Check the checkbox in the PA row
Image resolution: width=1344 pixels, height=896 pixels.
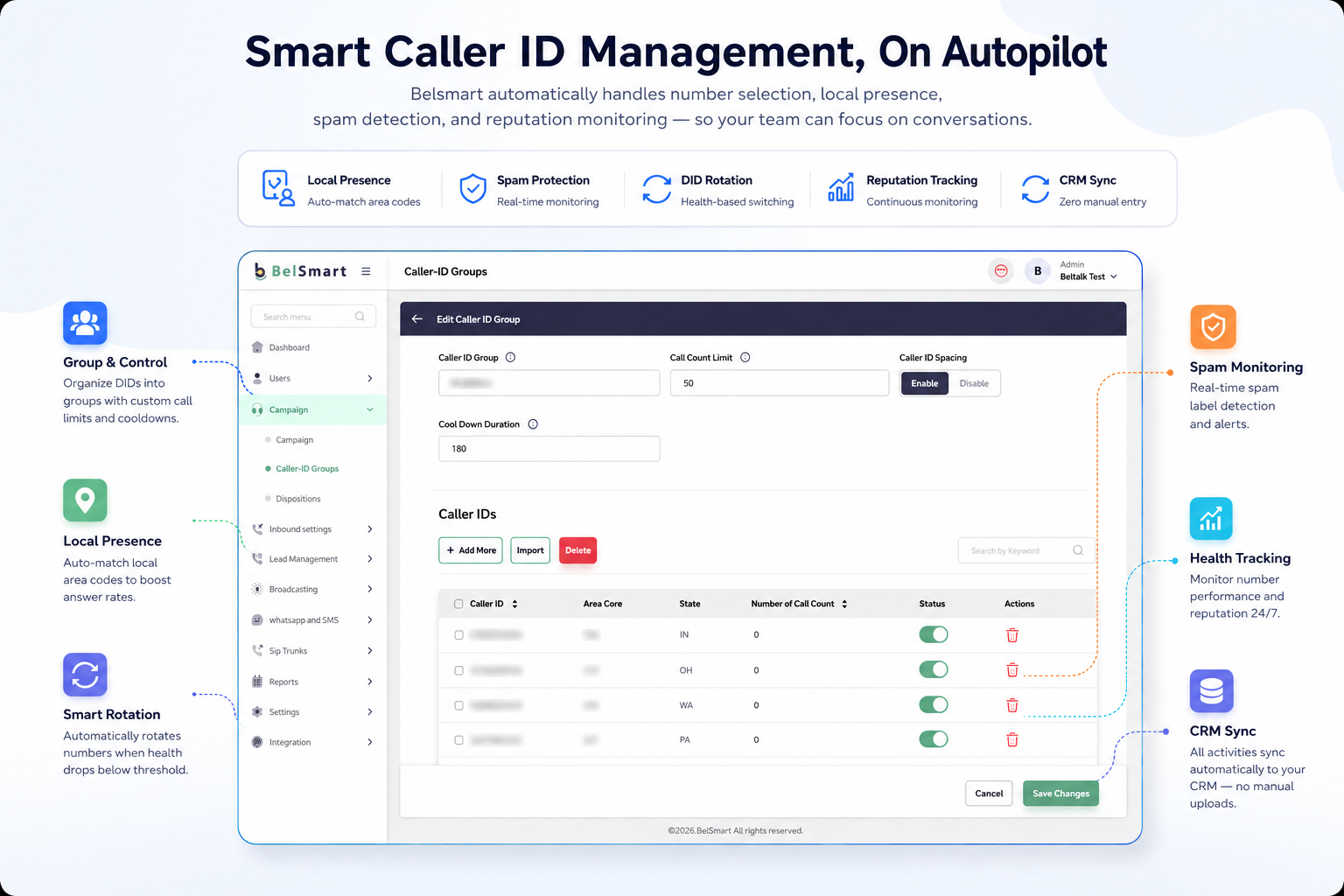tap(458, 740)
